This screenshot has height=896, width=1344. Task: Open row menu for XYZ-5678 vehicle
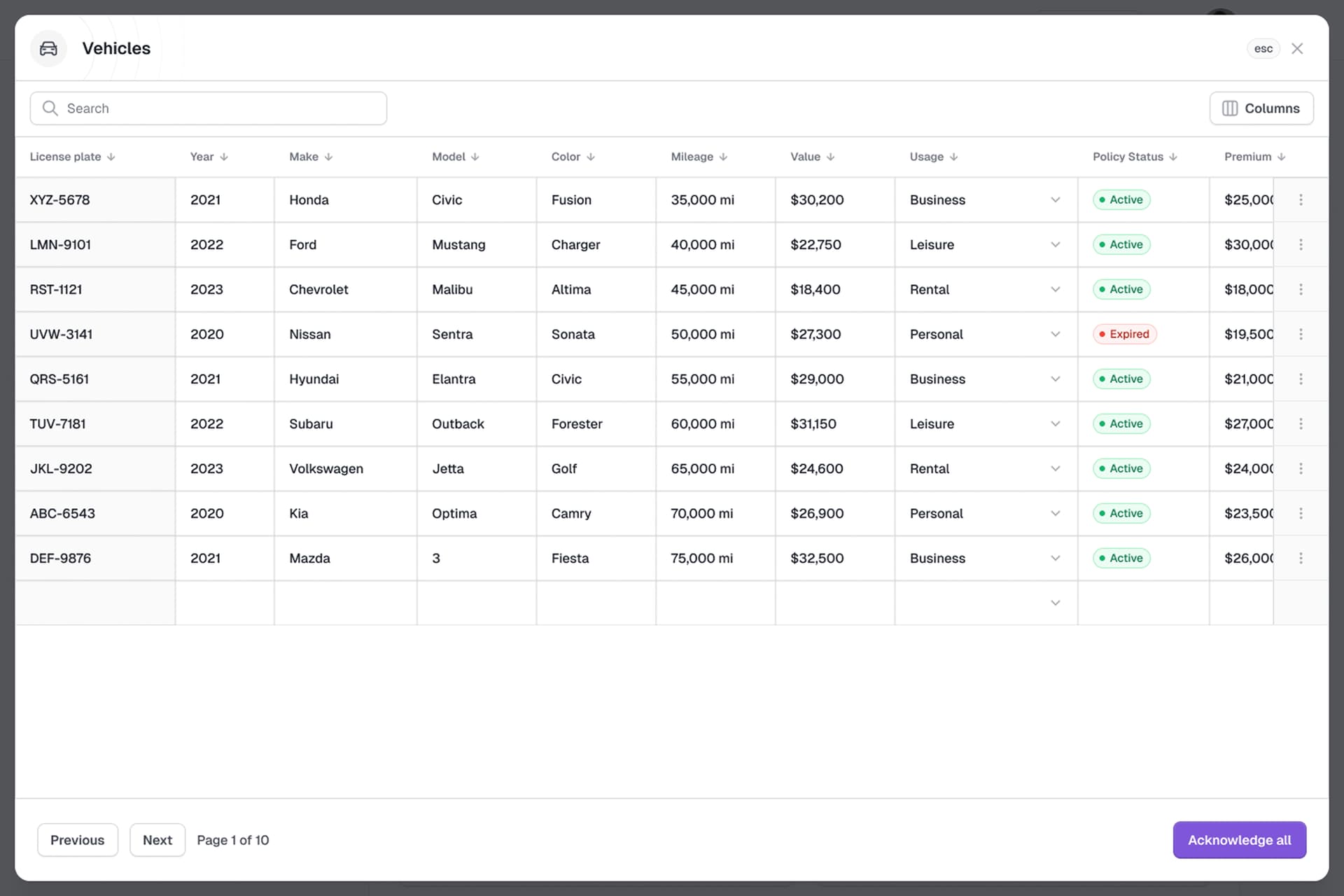[1301, 199]
